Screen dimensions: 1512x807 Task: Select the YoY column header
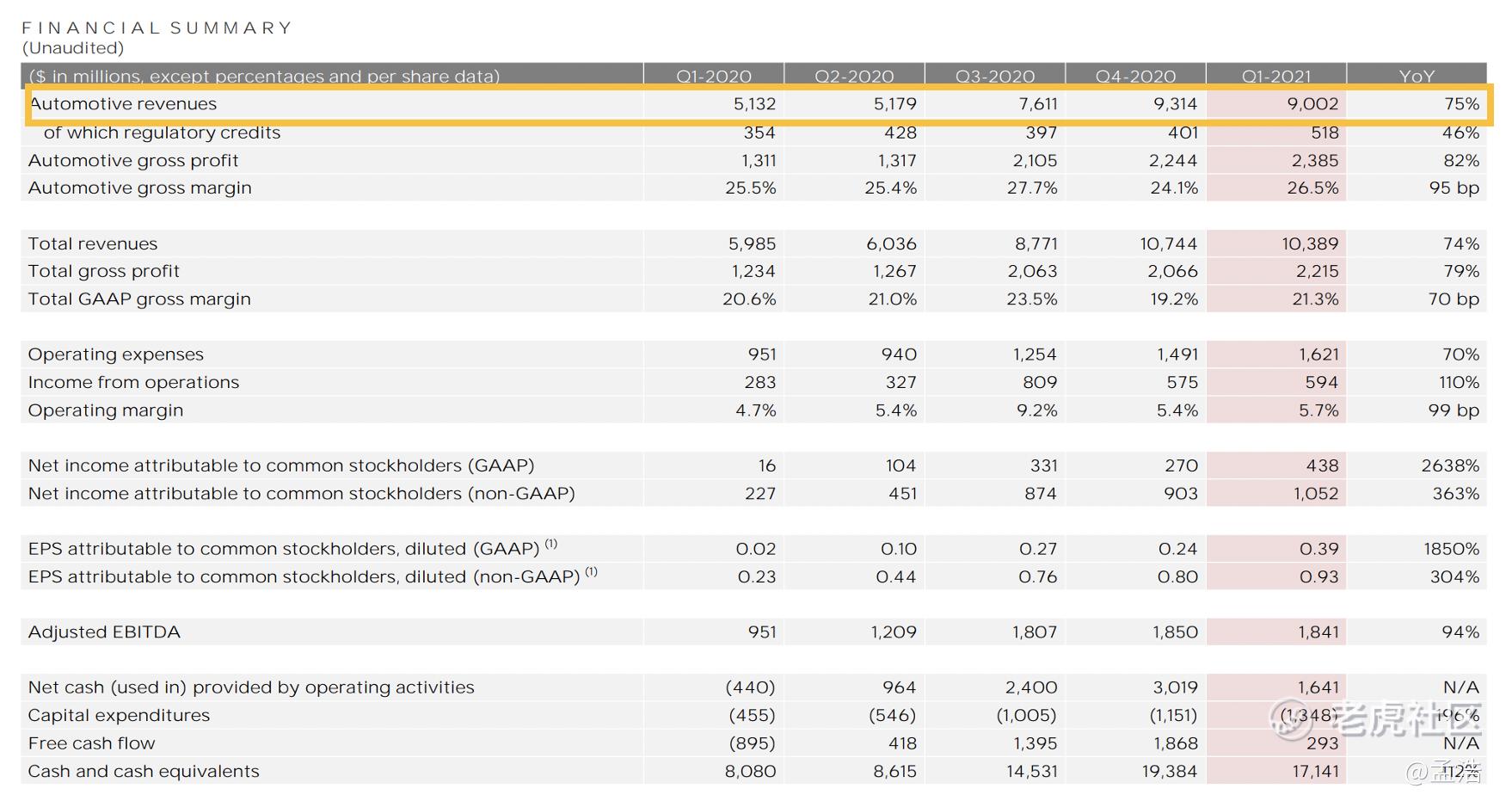click(x=1417, y=76)
